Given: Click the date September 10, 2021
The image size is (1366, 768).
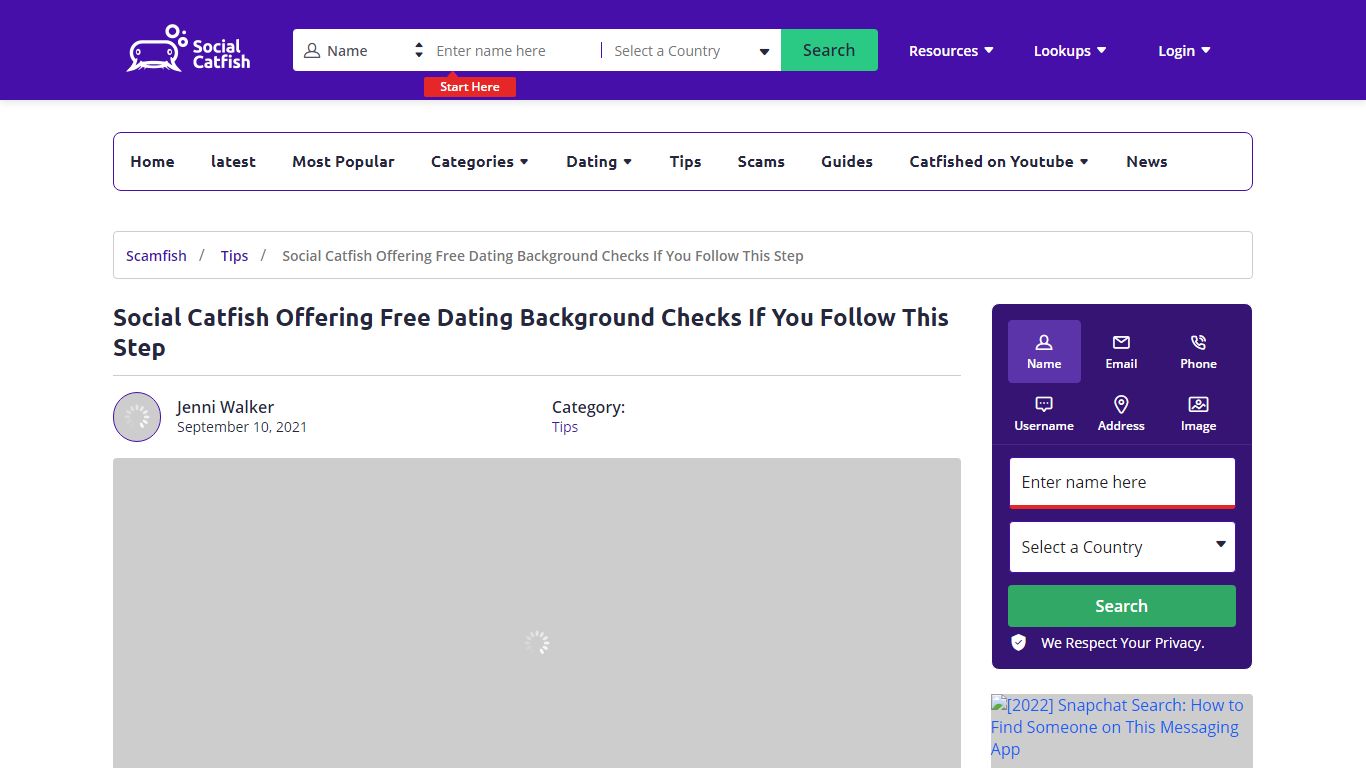Looking at the screenshot, I should click(x=242, y=427).
